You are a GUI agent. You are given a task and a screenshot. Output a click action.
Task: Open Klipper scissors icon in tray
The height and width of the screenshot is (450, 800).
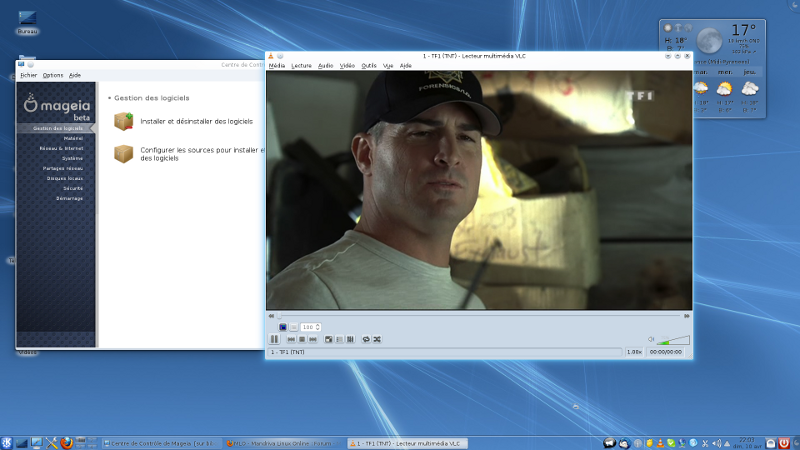tap(705, 443)
